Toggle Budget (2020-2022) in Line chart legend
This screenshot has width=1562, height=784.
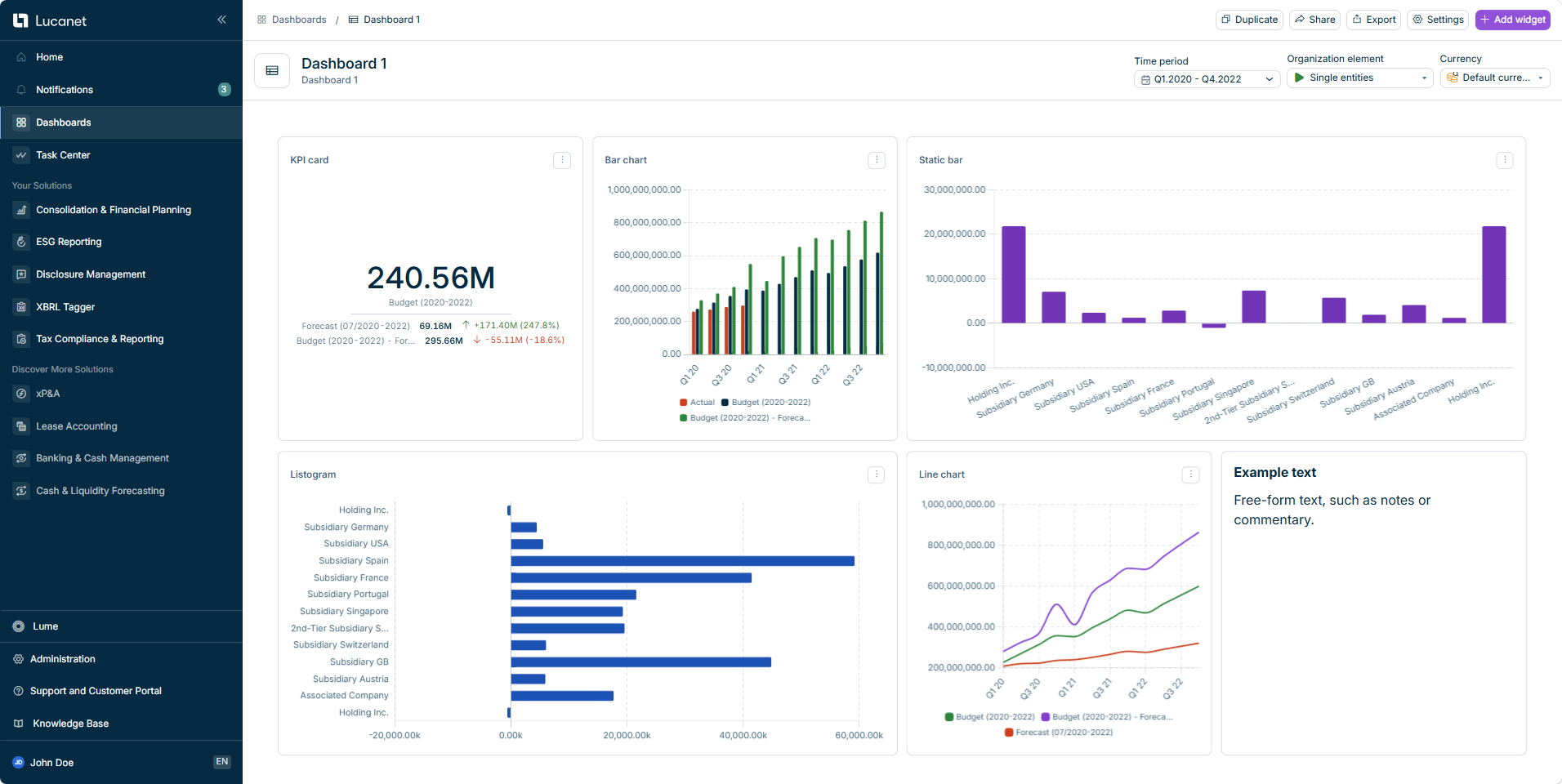click(990, 717)
